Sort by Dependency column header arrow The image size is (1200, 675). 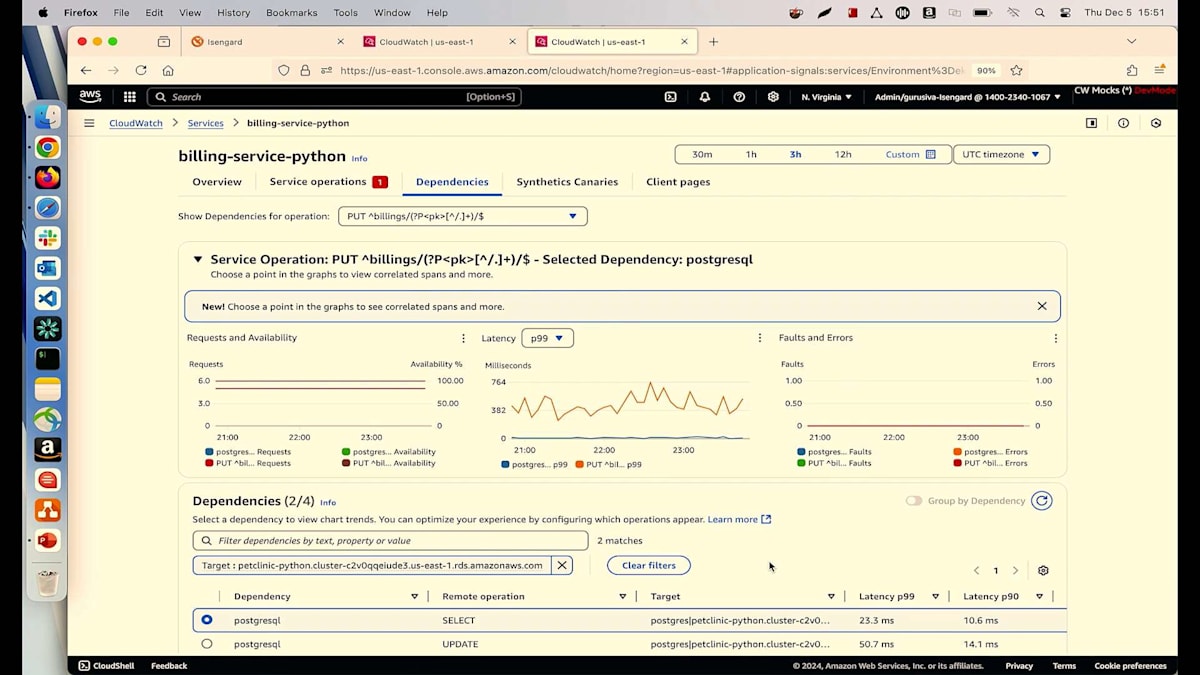pos(414,596)
